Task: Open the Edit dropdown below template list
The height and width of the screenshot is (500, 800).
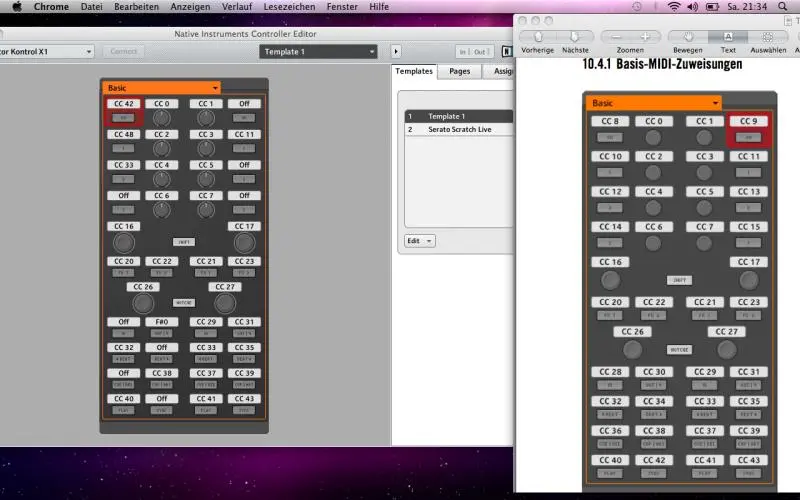Action: tap(419, 241)
